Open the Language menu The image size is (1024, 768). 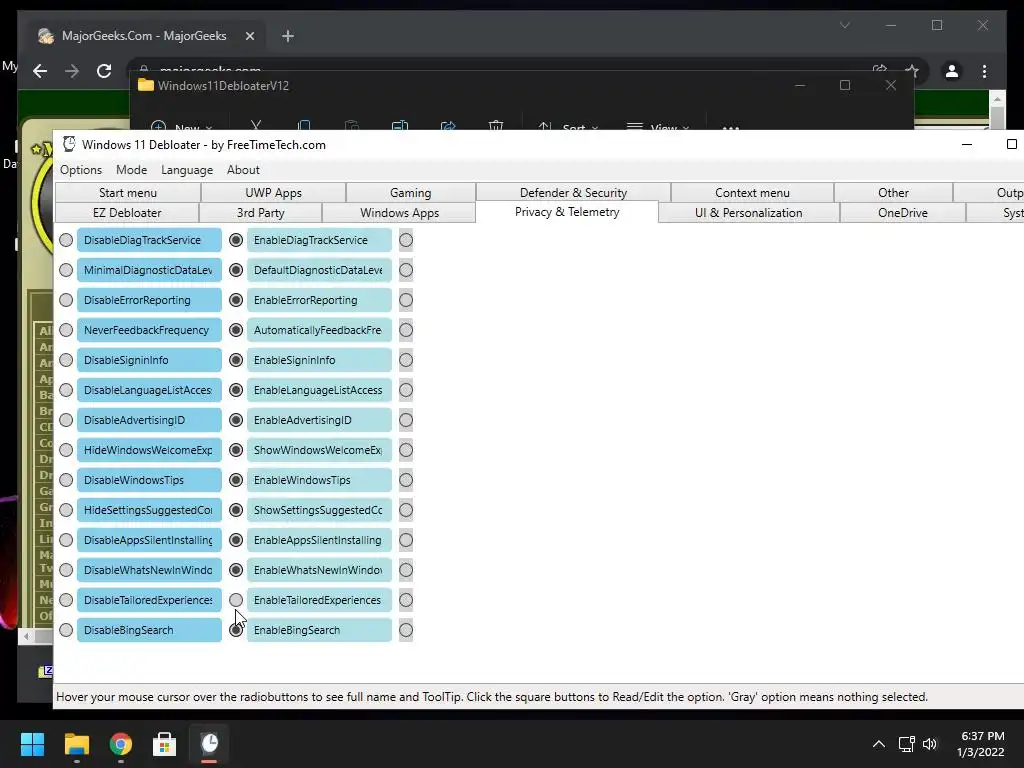click(187, 170)
